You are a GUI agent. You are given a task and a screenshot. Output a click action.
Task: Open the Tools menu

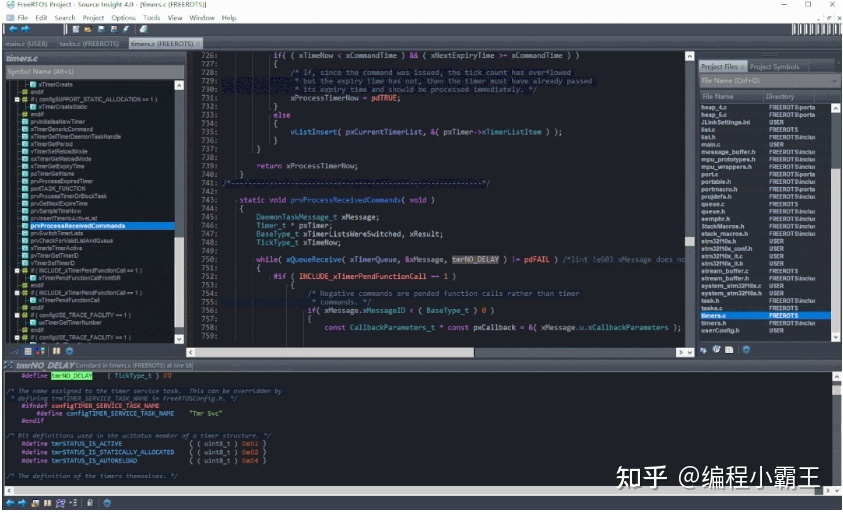tap(152, 18)
